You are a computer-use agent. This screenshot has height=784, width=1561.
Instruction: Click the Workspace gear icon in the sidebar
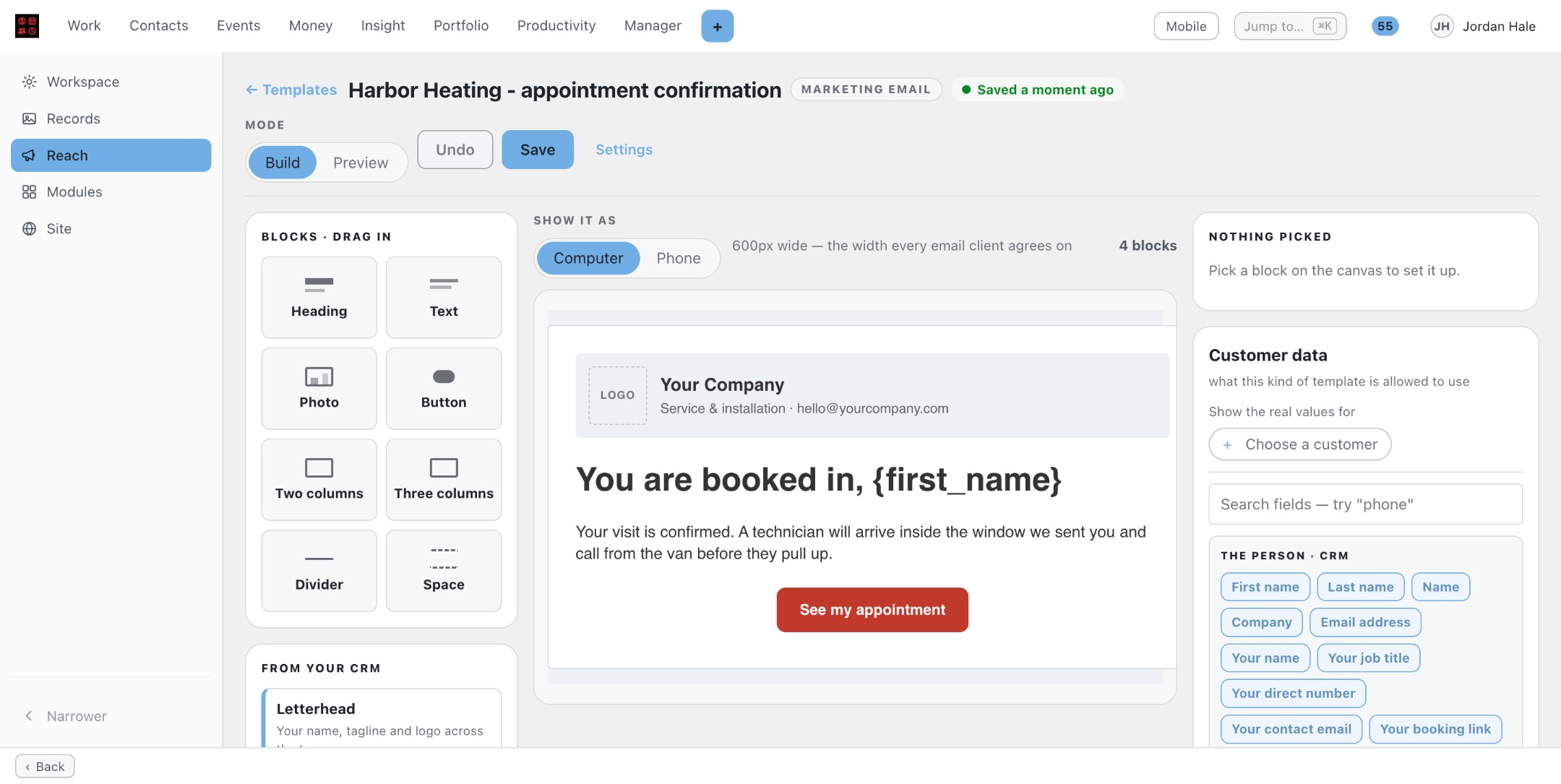pos(29,82)
